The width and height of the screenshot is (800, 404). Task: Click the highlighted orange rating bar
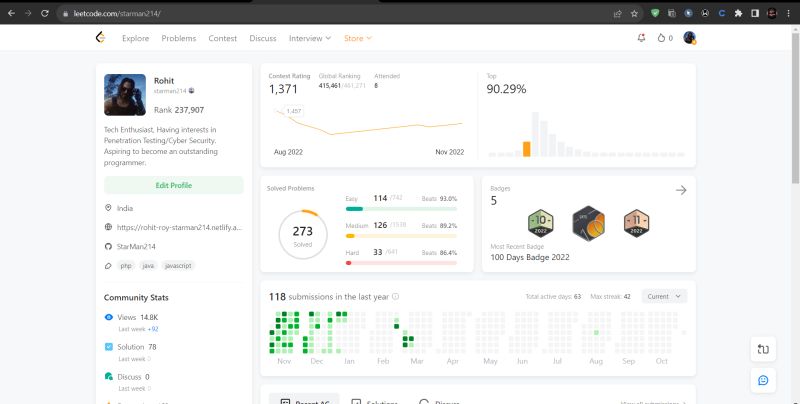click(527, 149)
